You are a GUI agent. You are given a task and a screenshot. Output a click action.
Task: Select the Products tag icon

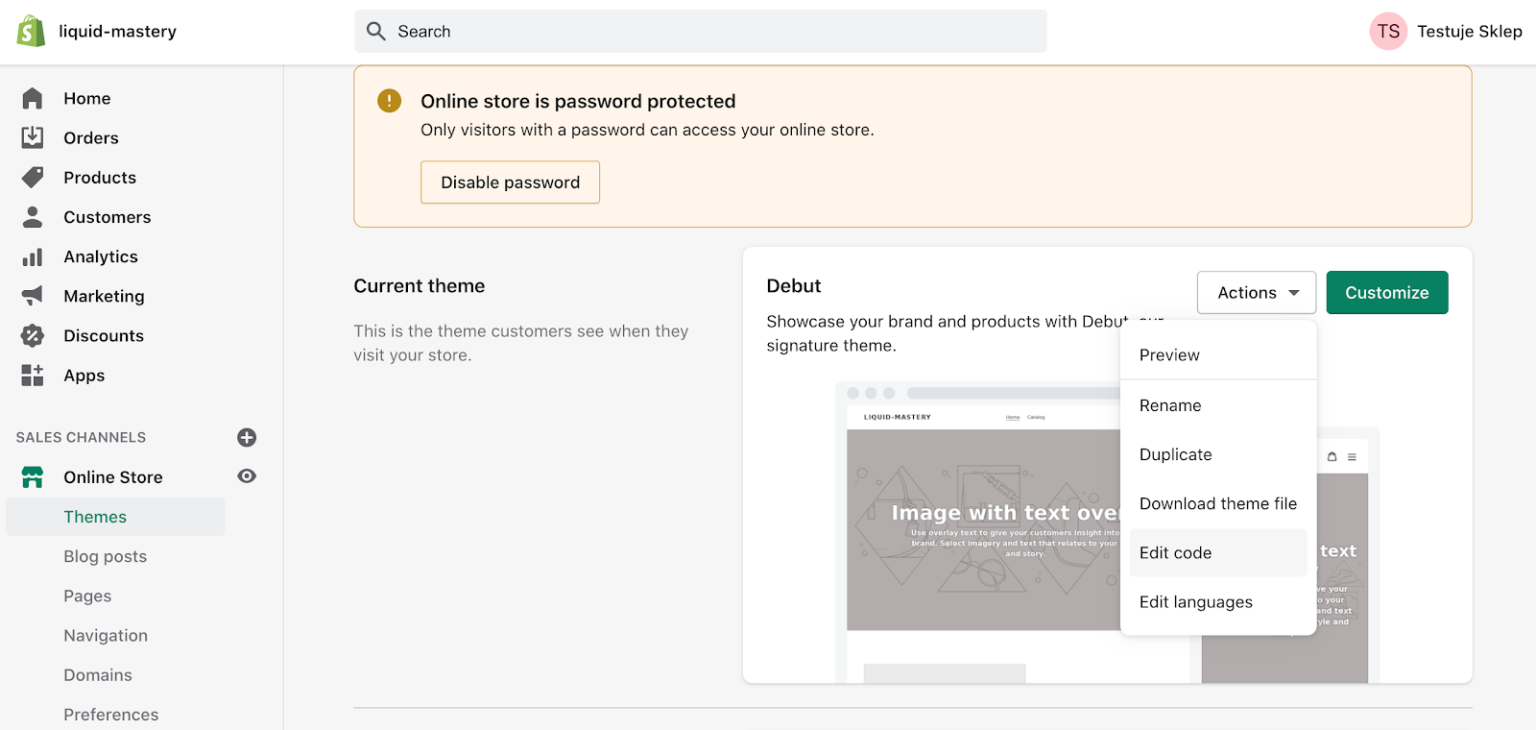[x=32, y=177]
